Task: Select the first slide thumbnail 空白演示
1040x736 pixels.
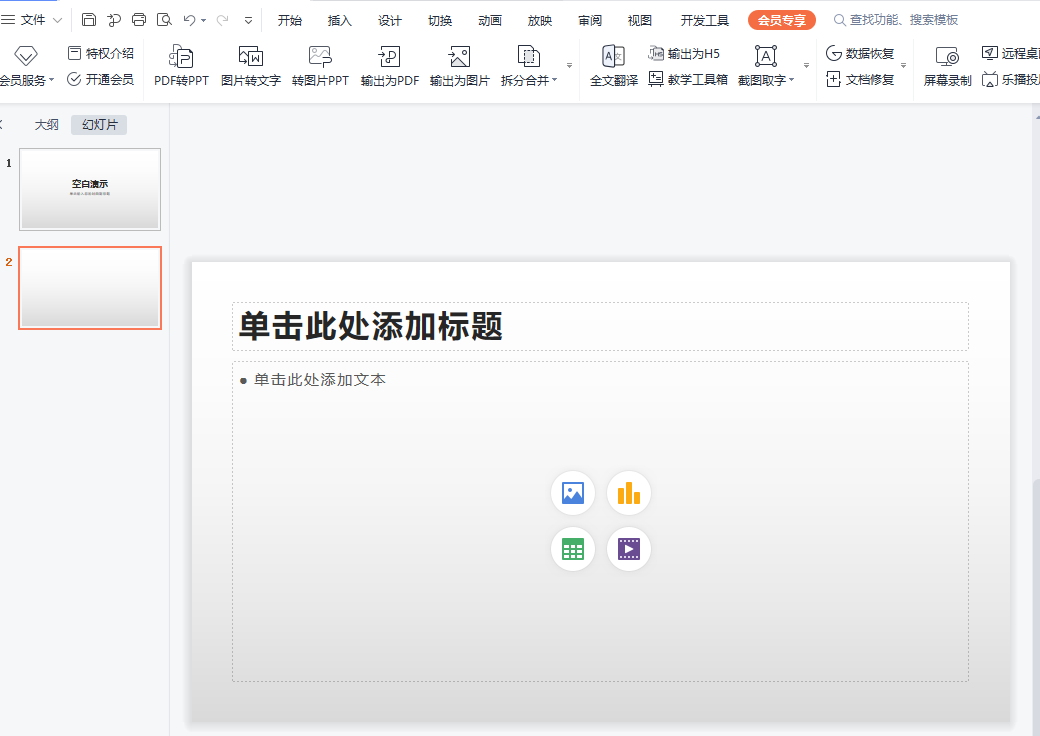Action: (90, 189)
